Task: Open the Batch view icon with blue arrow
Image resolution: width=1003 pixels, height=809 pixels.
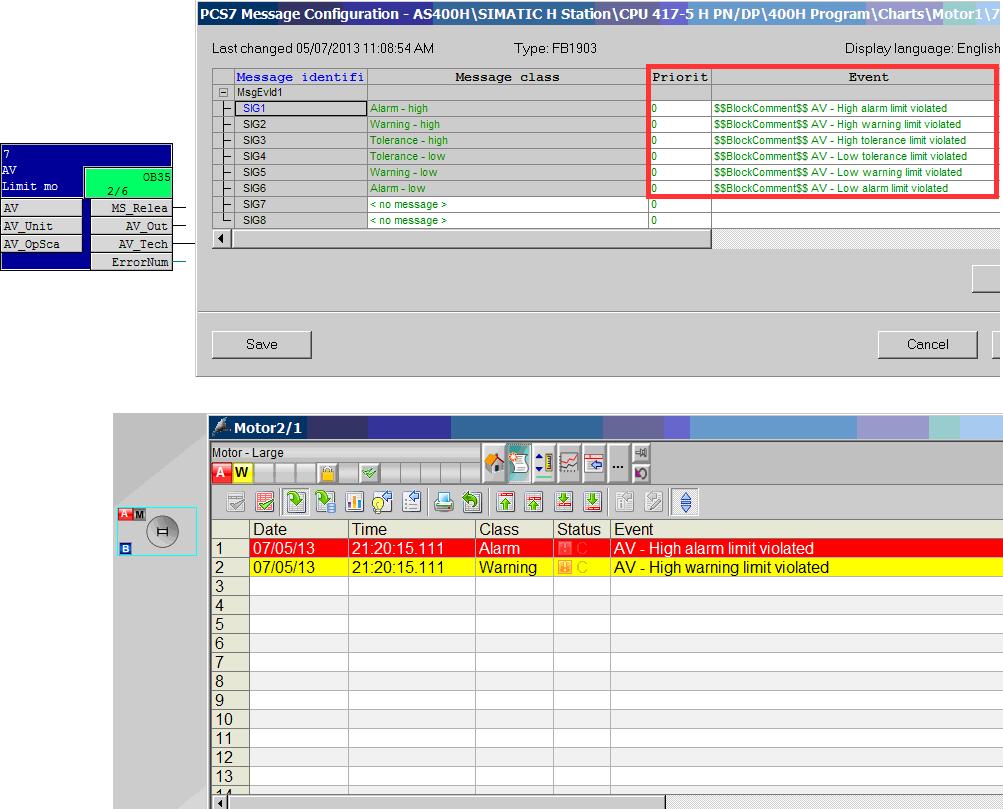Action: click(593, 462)
